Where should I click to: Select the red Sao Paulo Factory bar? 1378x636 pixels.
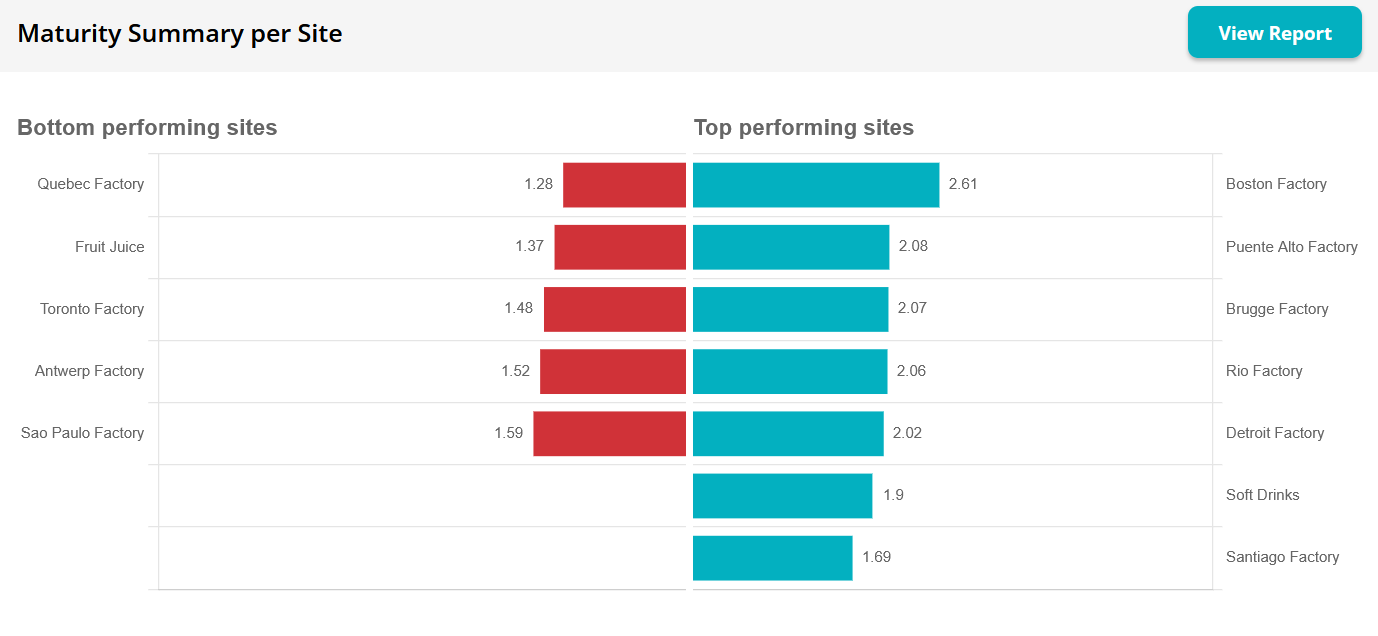pyautogui.click(x=609, y=433)
